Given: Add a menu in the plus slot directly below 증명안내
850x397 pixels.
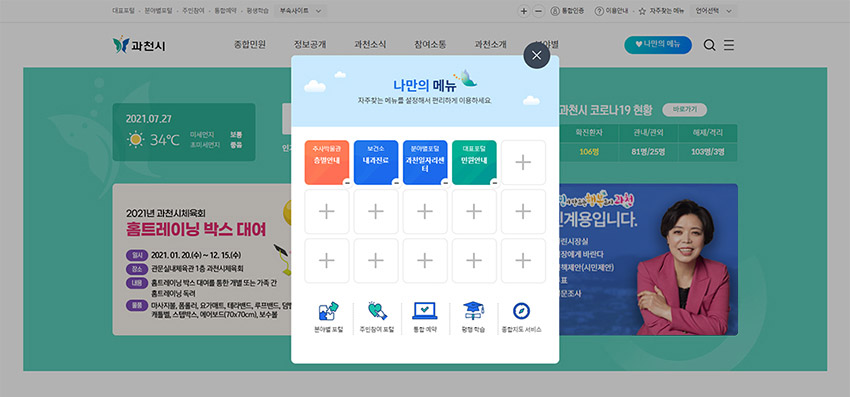Looking at the screenshot, I should (x=326, y=212).
